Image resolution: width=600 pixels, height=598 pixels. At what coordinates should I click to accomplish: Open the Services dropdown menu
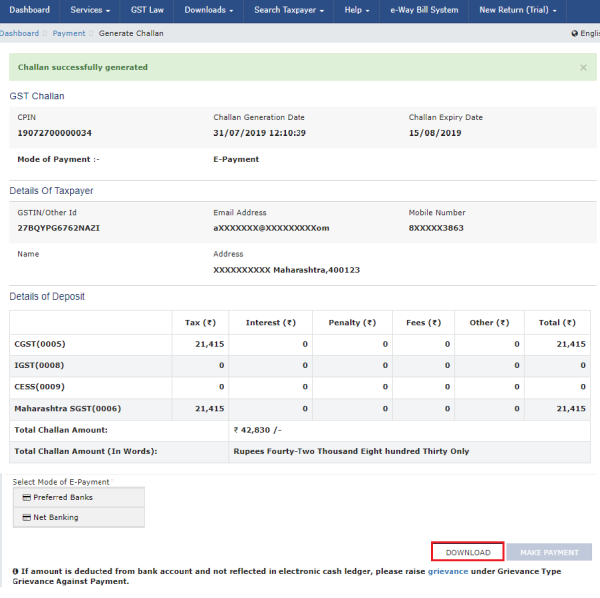91,10
